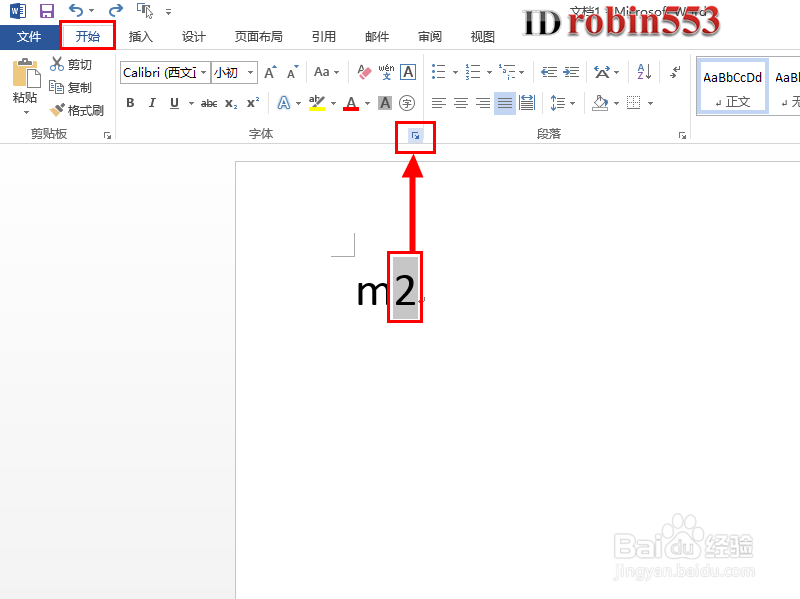The width and height of the screenshot is (800, 599).
Task: Show paragraph marks icon
Action: click(x=675, y=72)
